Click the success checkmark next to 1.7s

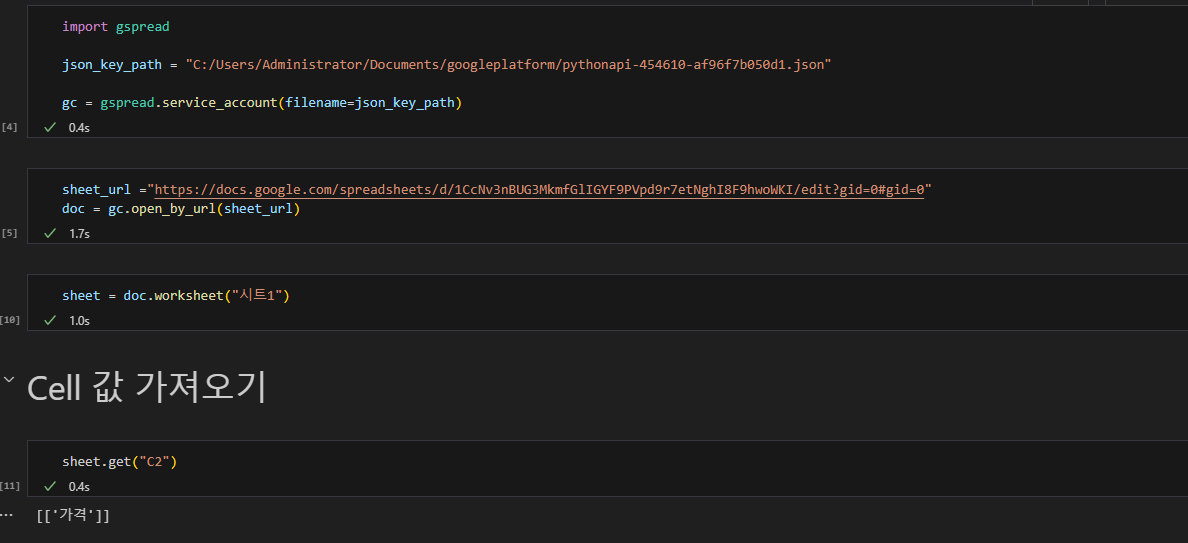(51, 233)
